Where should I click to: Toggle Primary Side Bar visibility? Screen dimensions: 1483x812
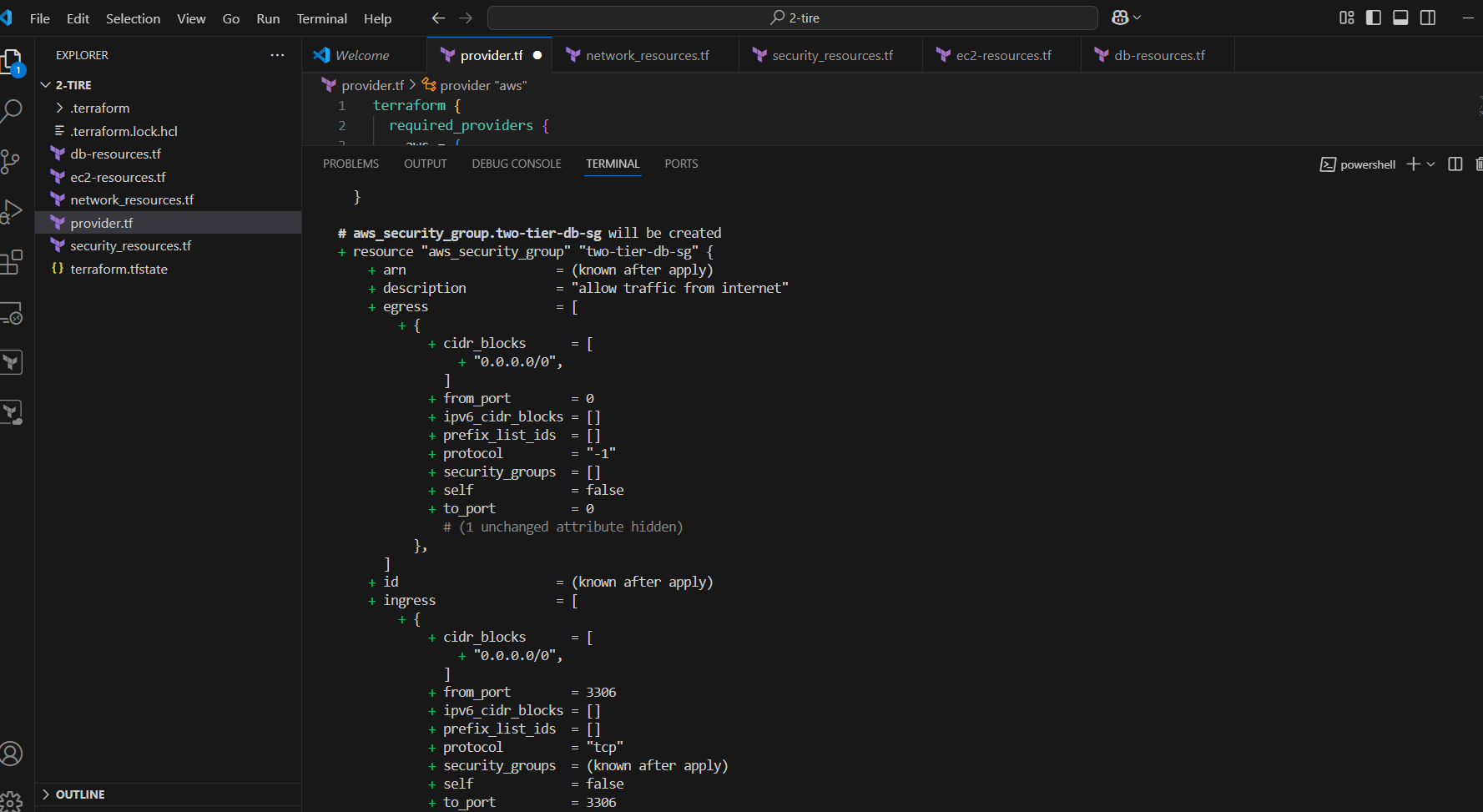1374,18
